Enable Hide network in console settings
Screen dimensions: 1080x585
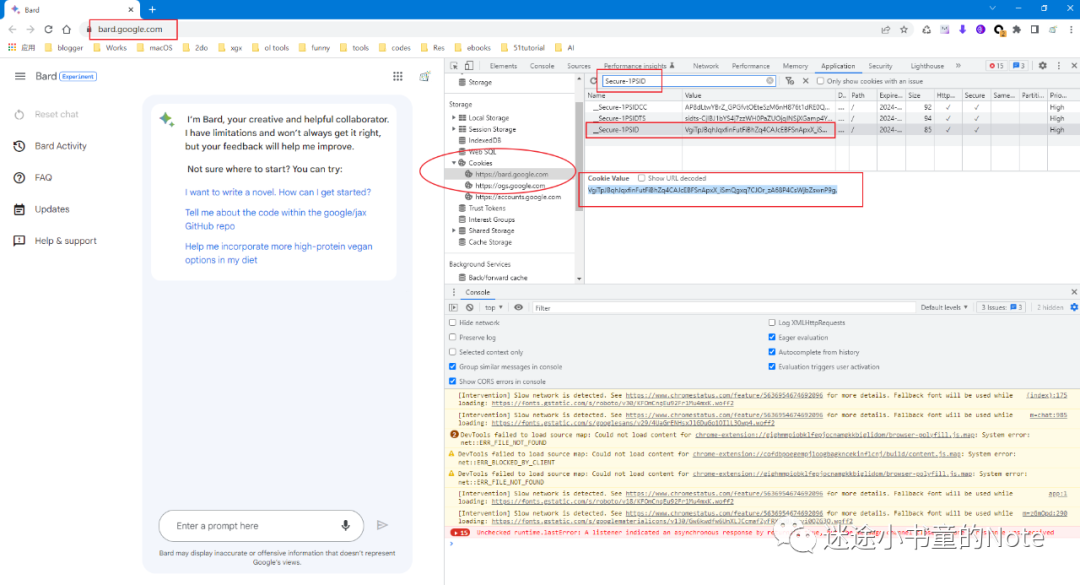tap(453, 322)
